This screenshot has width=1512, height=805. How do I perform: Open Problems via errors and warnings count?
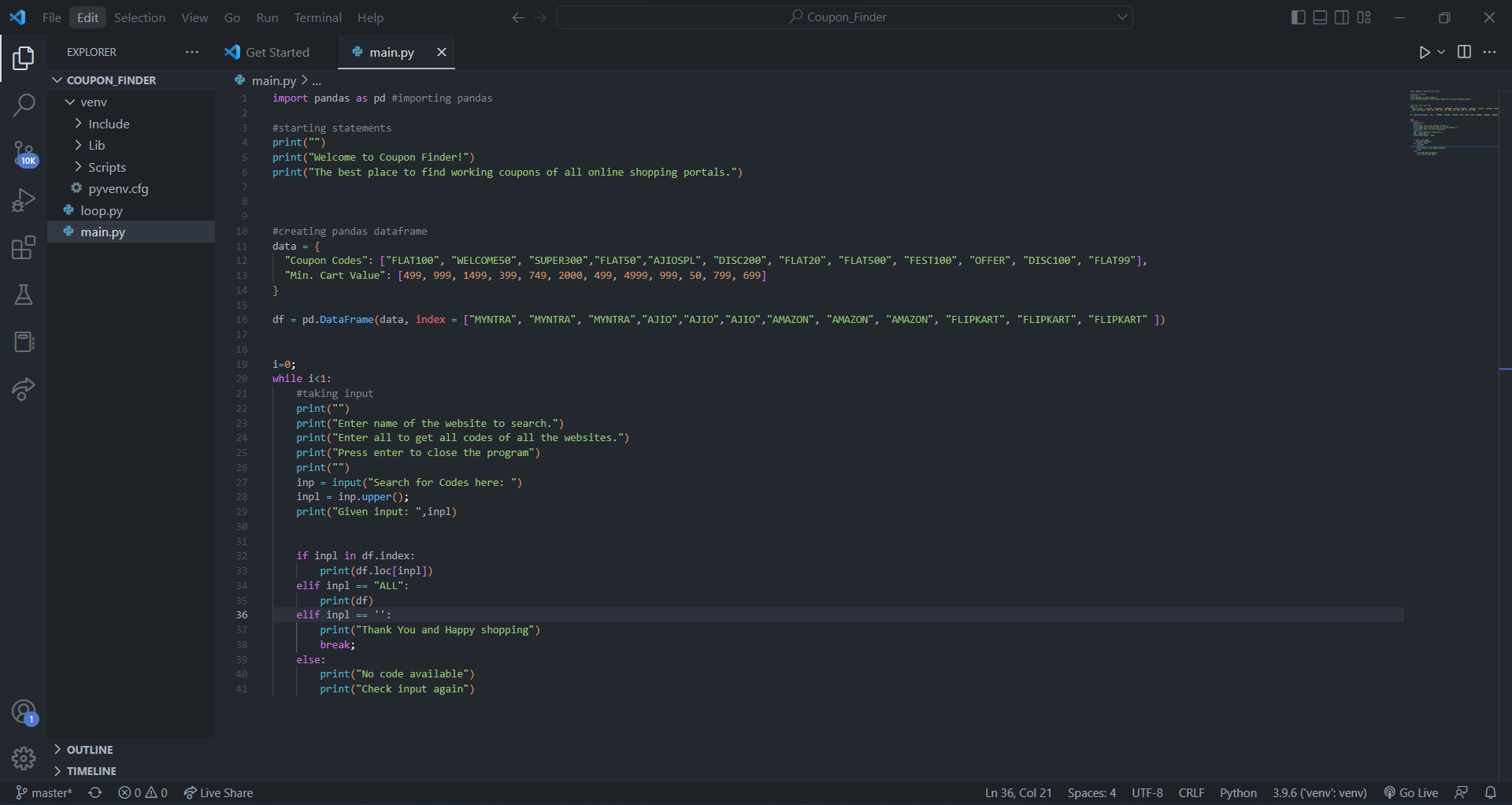[x=143, y=793]
